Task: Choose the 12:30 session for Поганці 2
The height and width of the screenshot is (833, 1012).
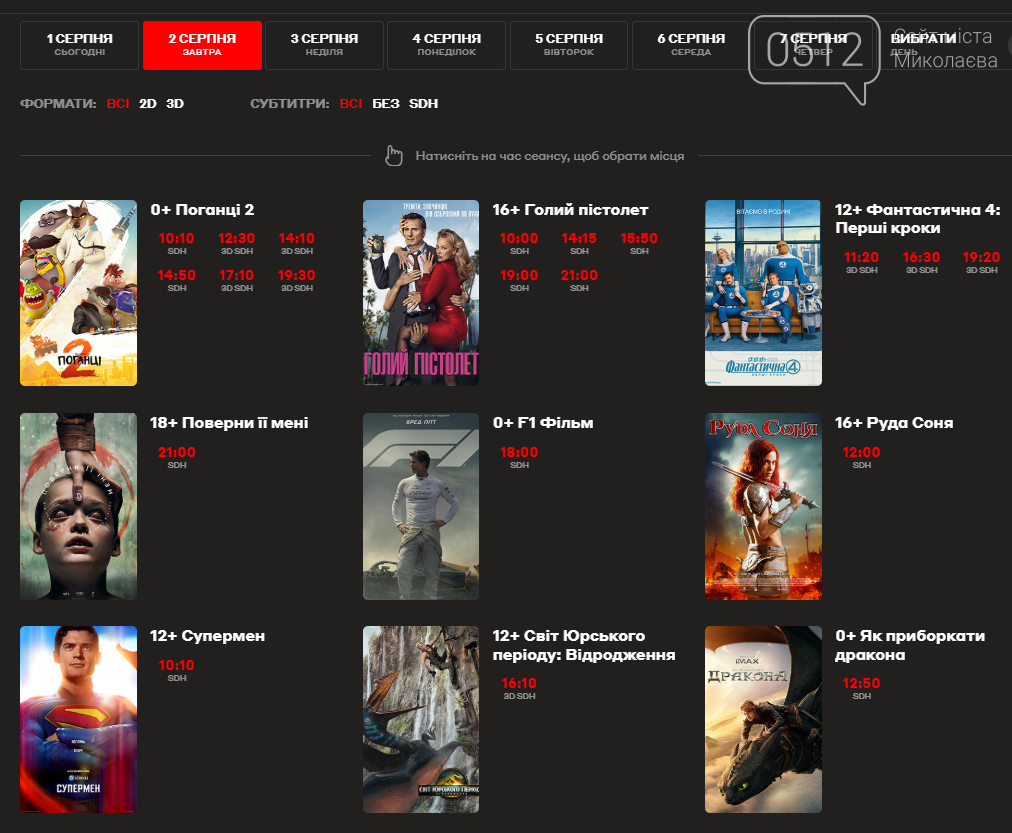Action: point(237,239)
